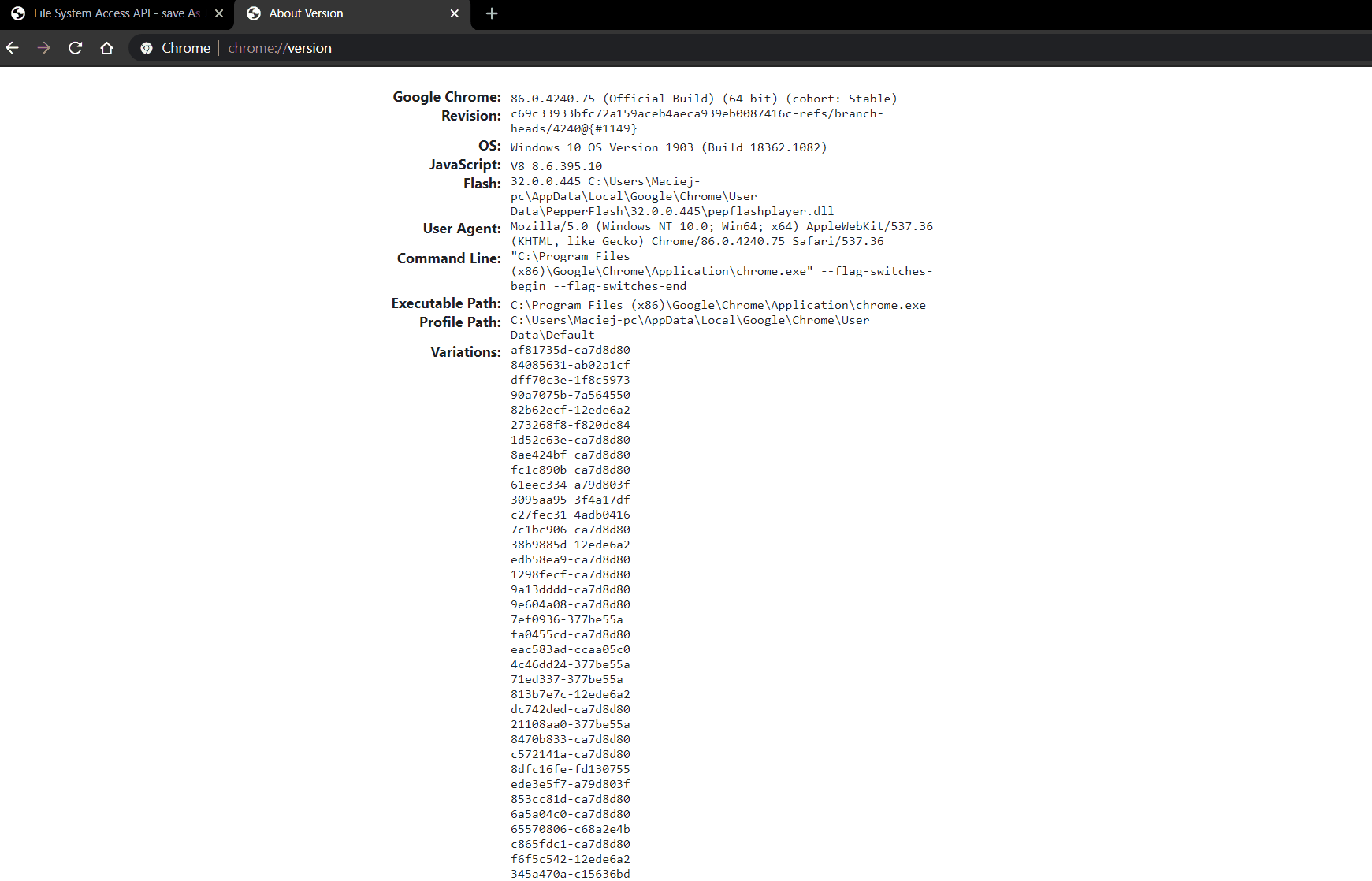The height and width of the screenshot is (881, 1372).
Task: Reload the chrome://version page
Action: click(76, 48)
